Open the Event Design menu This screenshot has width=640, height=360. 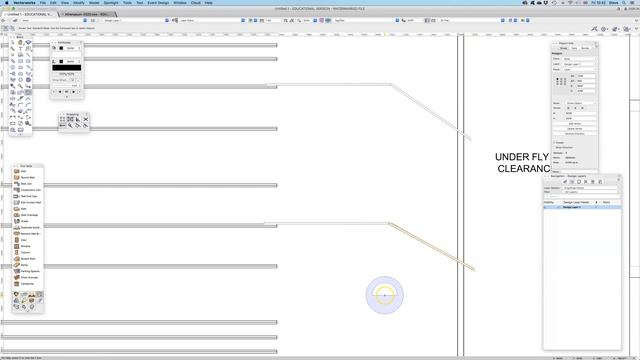coord(158,2)
